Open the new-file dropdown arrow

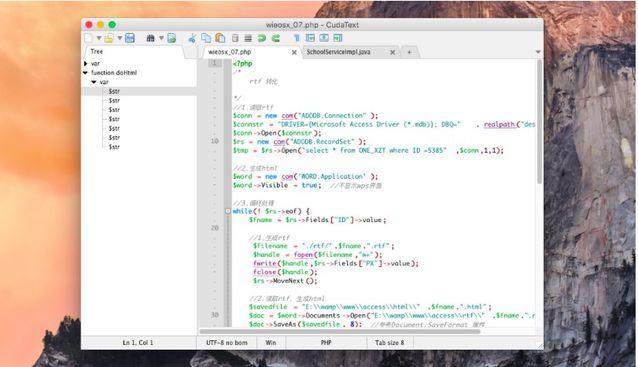point(98,38)
